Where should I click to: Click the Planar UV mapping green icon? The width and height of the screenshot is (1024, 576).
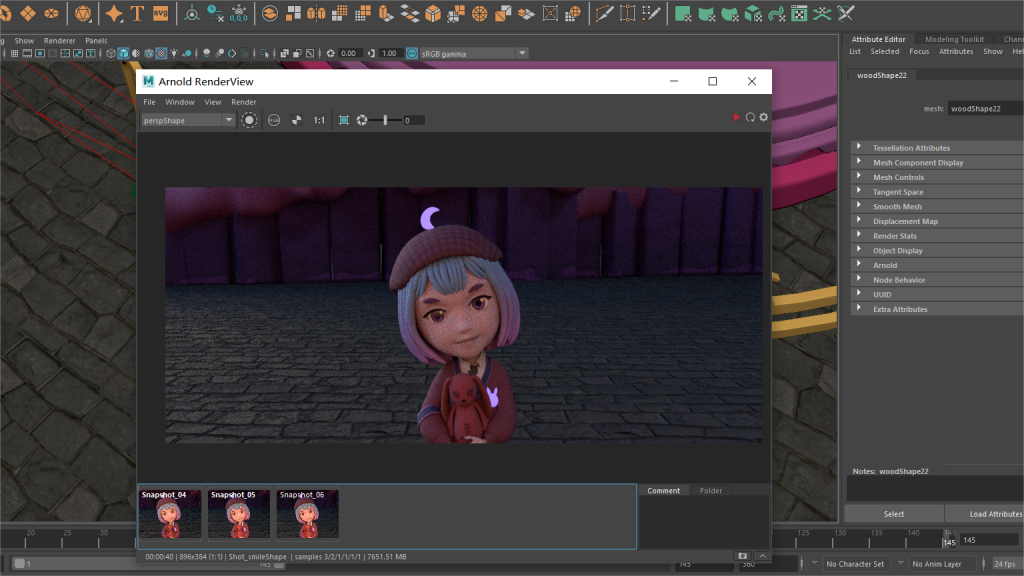(x=683, y=13)
